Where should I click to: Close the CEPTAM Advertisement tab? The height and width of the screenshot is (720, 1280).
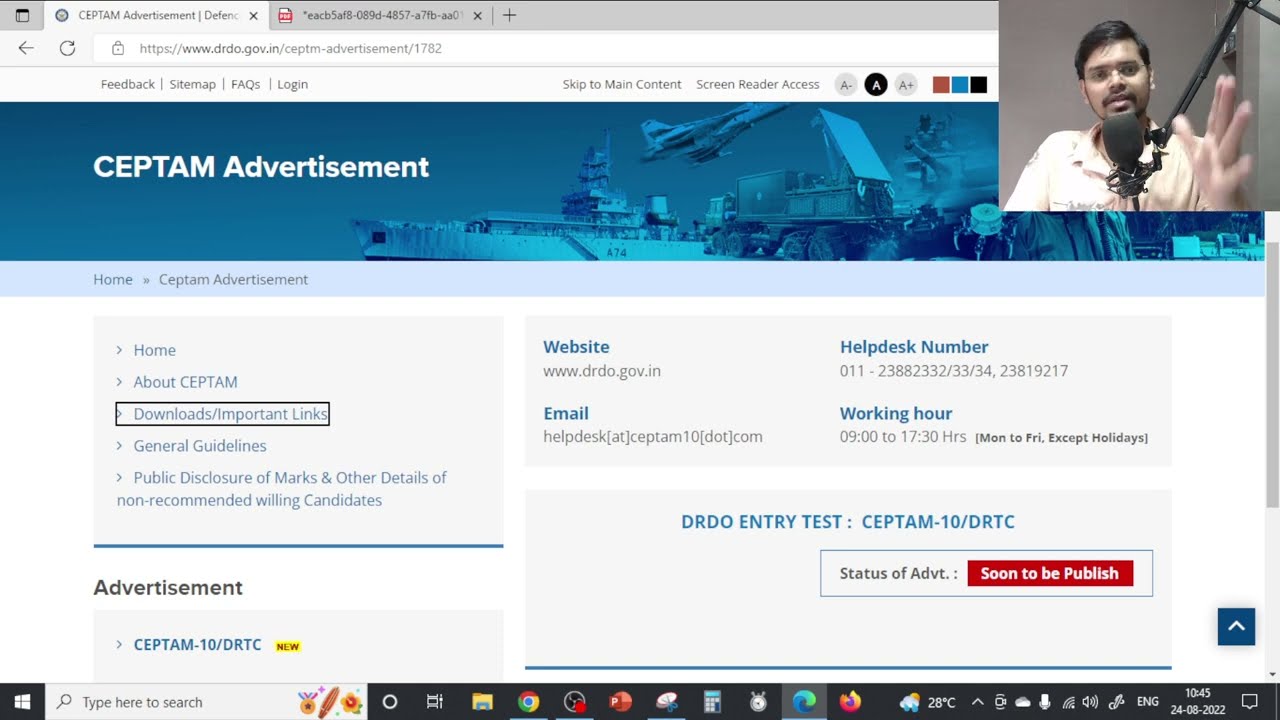pyautogui.click(x=253, y=16)
